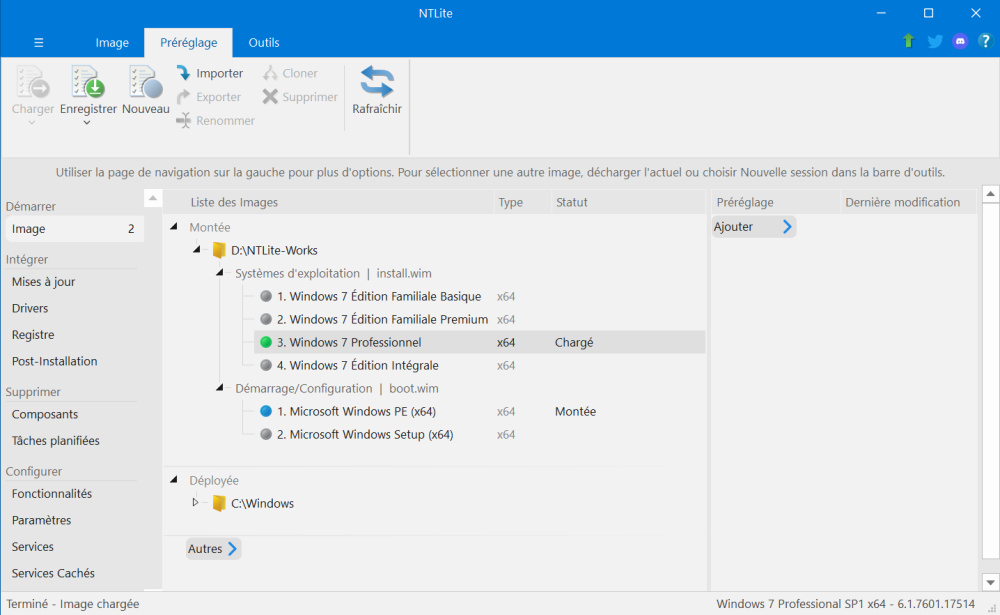Select Windows 7 Édition Familiale Basique status dot
The height and width of the screenshot is (615, 1000).
coord(265,297)
